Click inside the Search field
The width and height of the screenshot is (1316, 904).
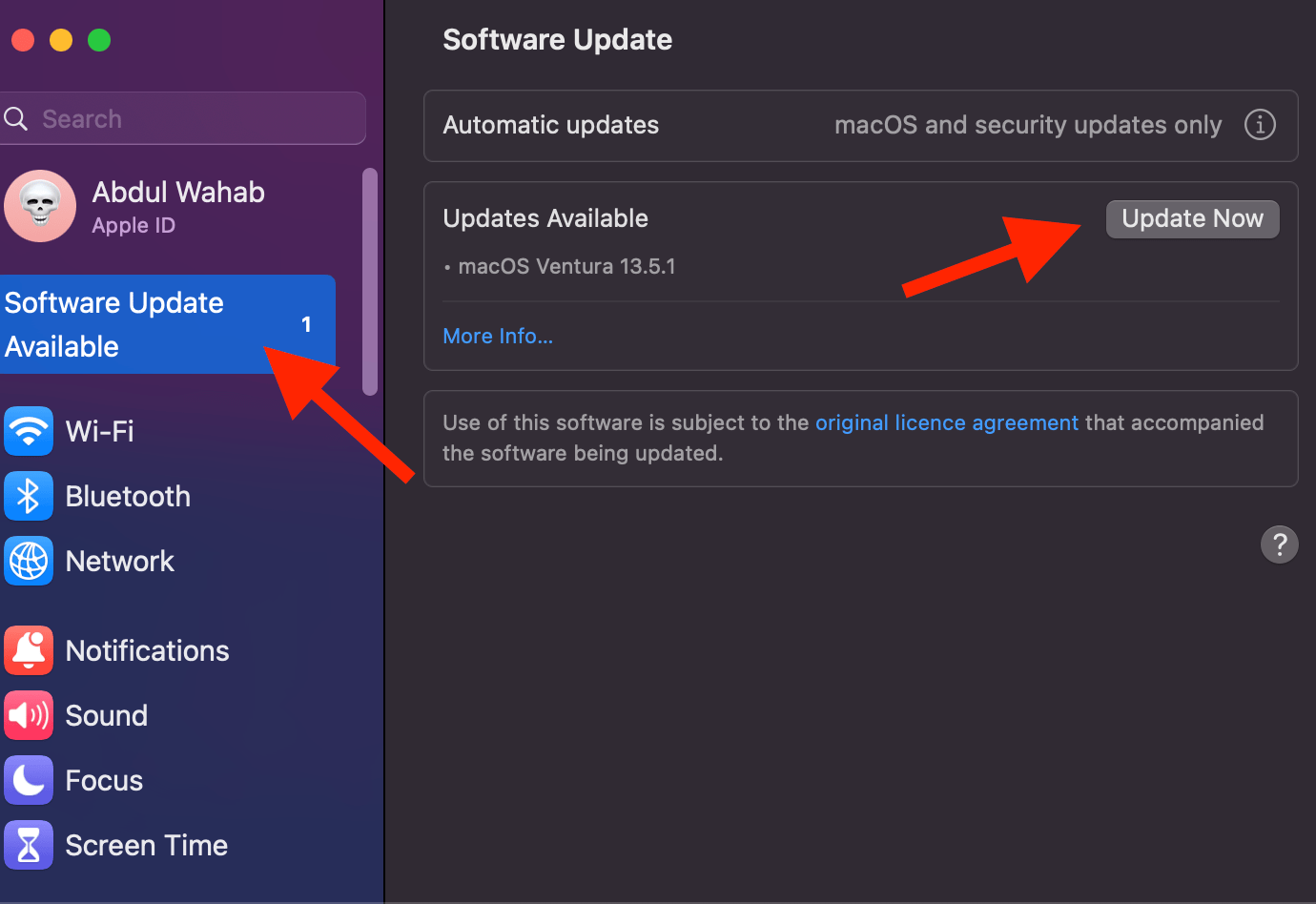point(183,118)
